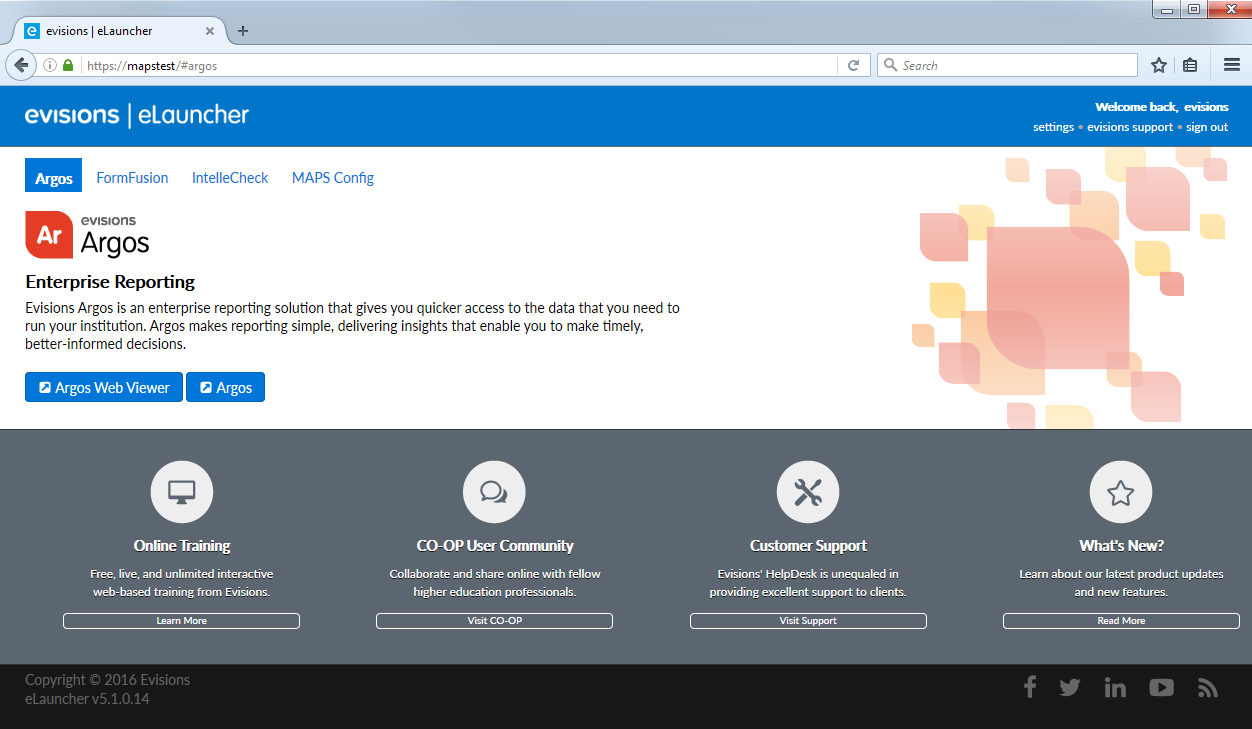Screen dimensions: 1252x729
Task: Open the evisions support link
Action: tap(1130, 127)
